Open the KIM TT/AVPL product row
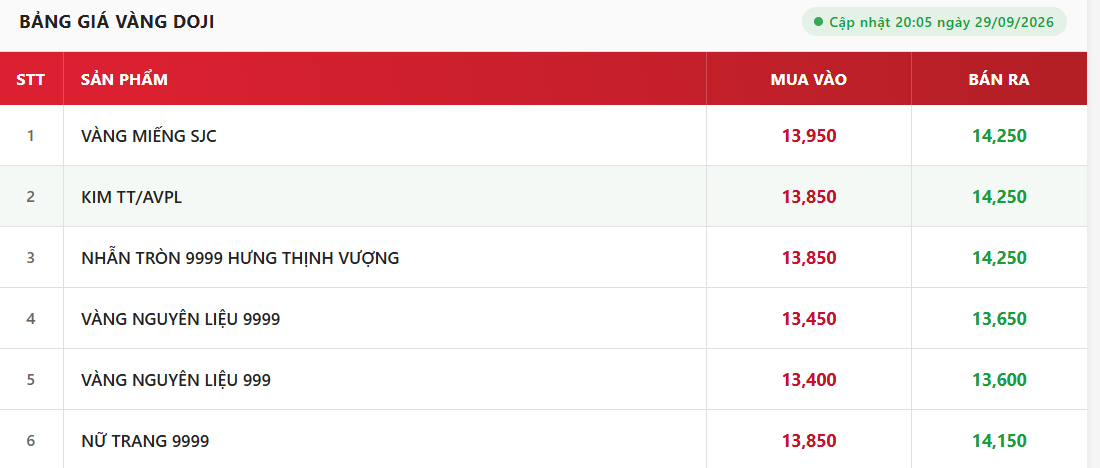 (544, 196)
